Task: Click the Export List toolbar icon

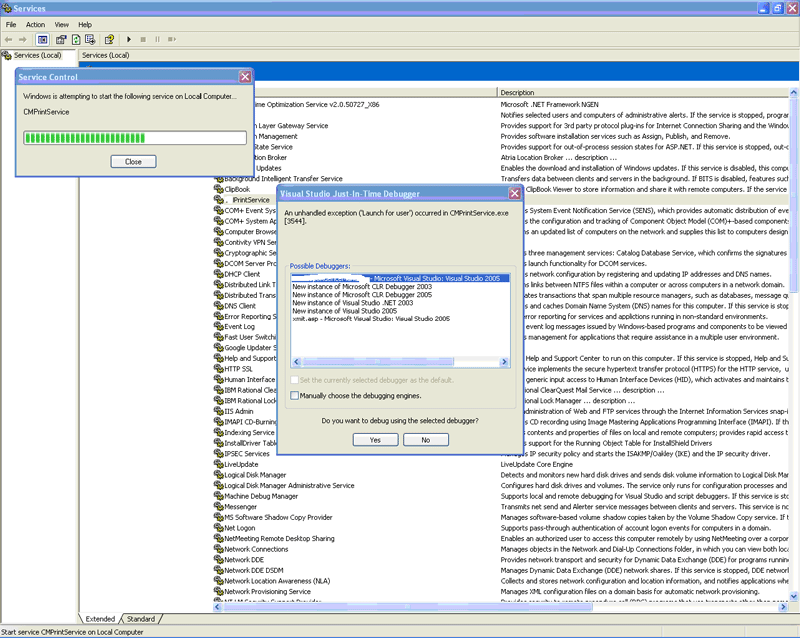Action: click(90, 39)
